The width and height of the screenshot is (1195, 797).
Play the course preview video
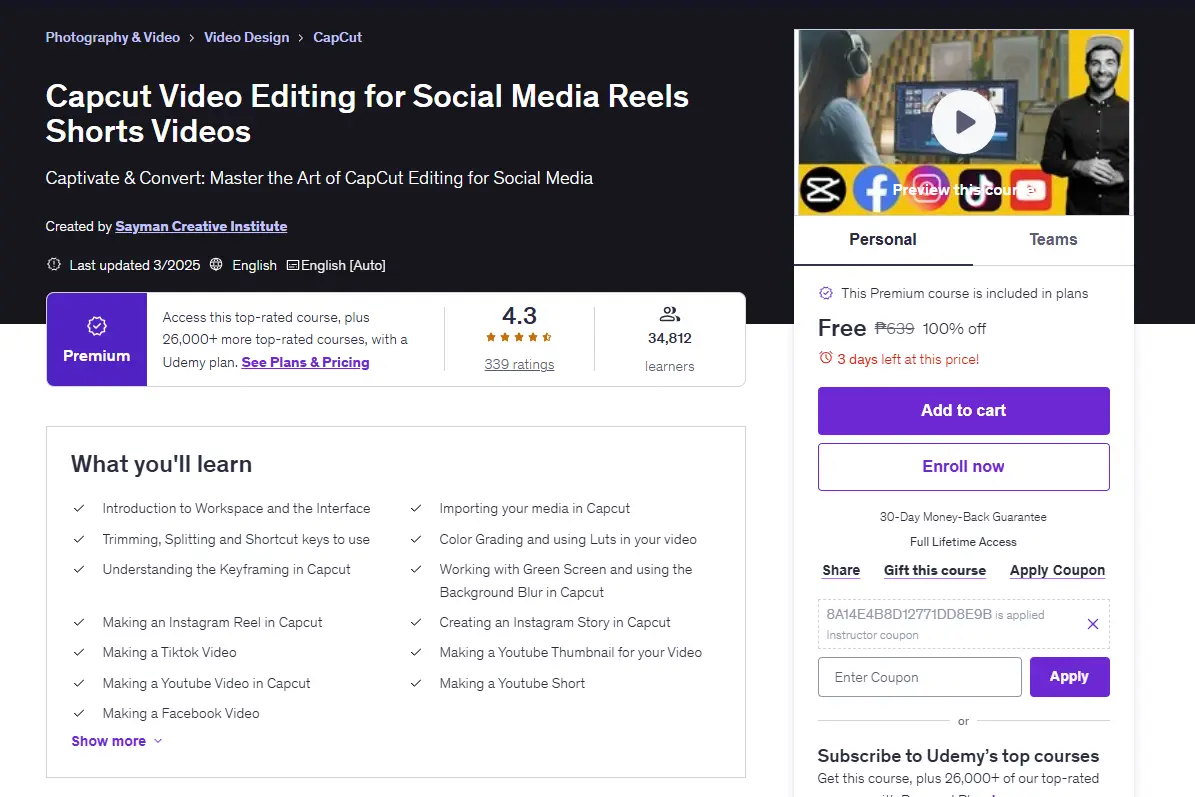click(x=963, y=122)
